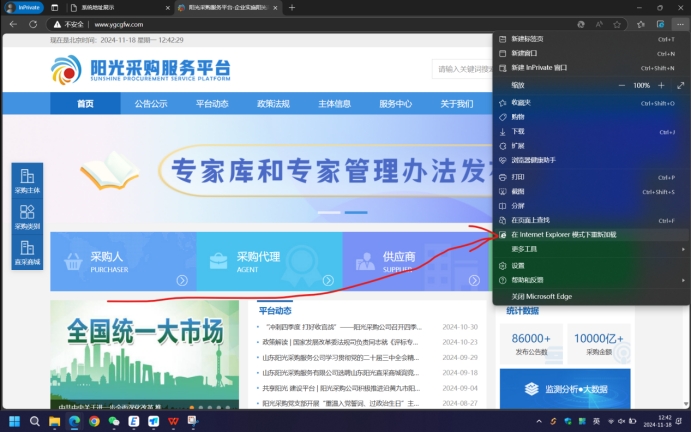The height and width of the screenshot is (432, 692).
Task: Enter full screen from zoom row
Action: [681, 85]
